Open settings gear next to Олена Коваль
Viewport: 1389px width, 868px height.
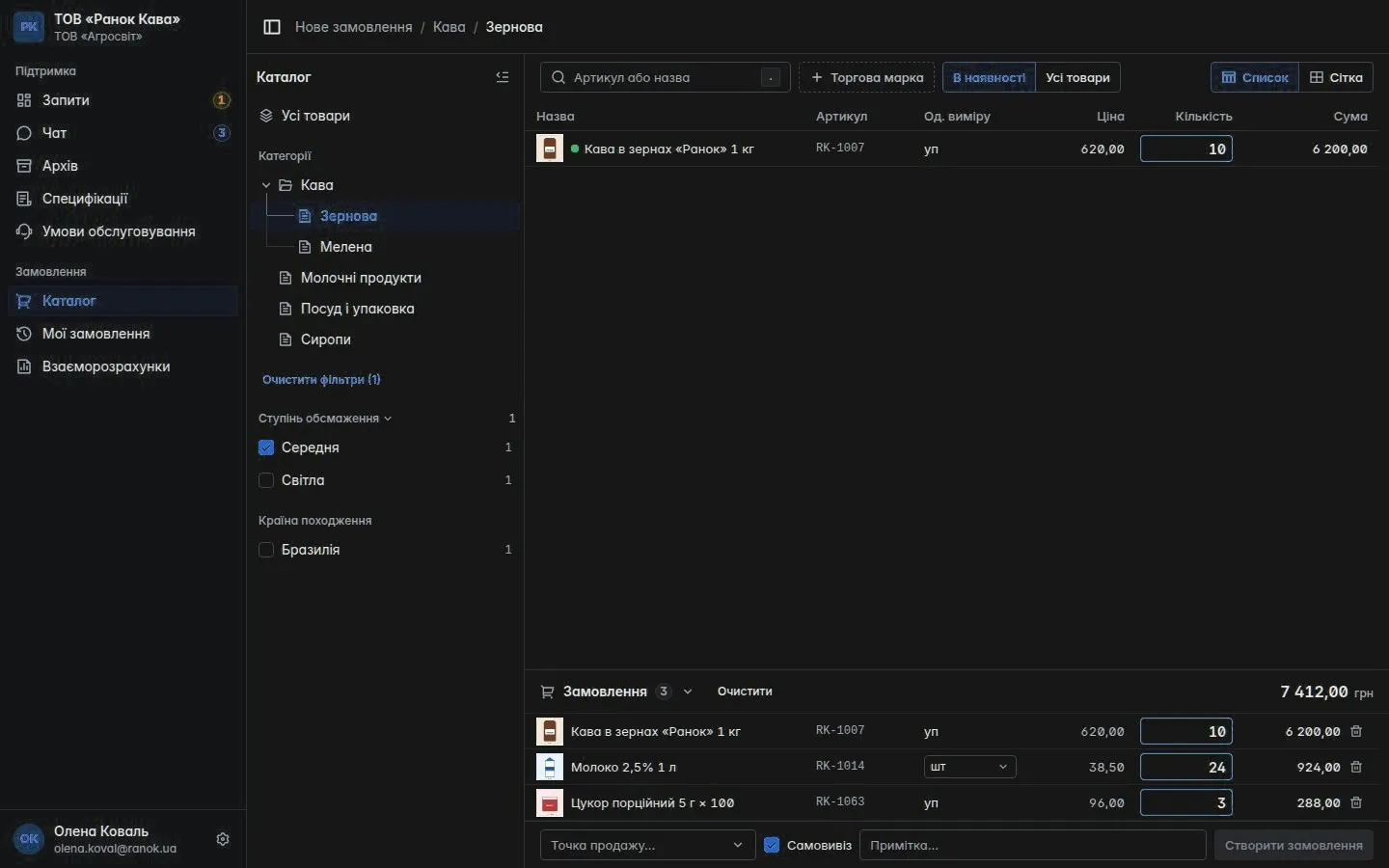[x=223, y=839]
